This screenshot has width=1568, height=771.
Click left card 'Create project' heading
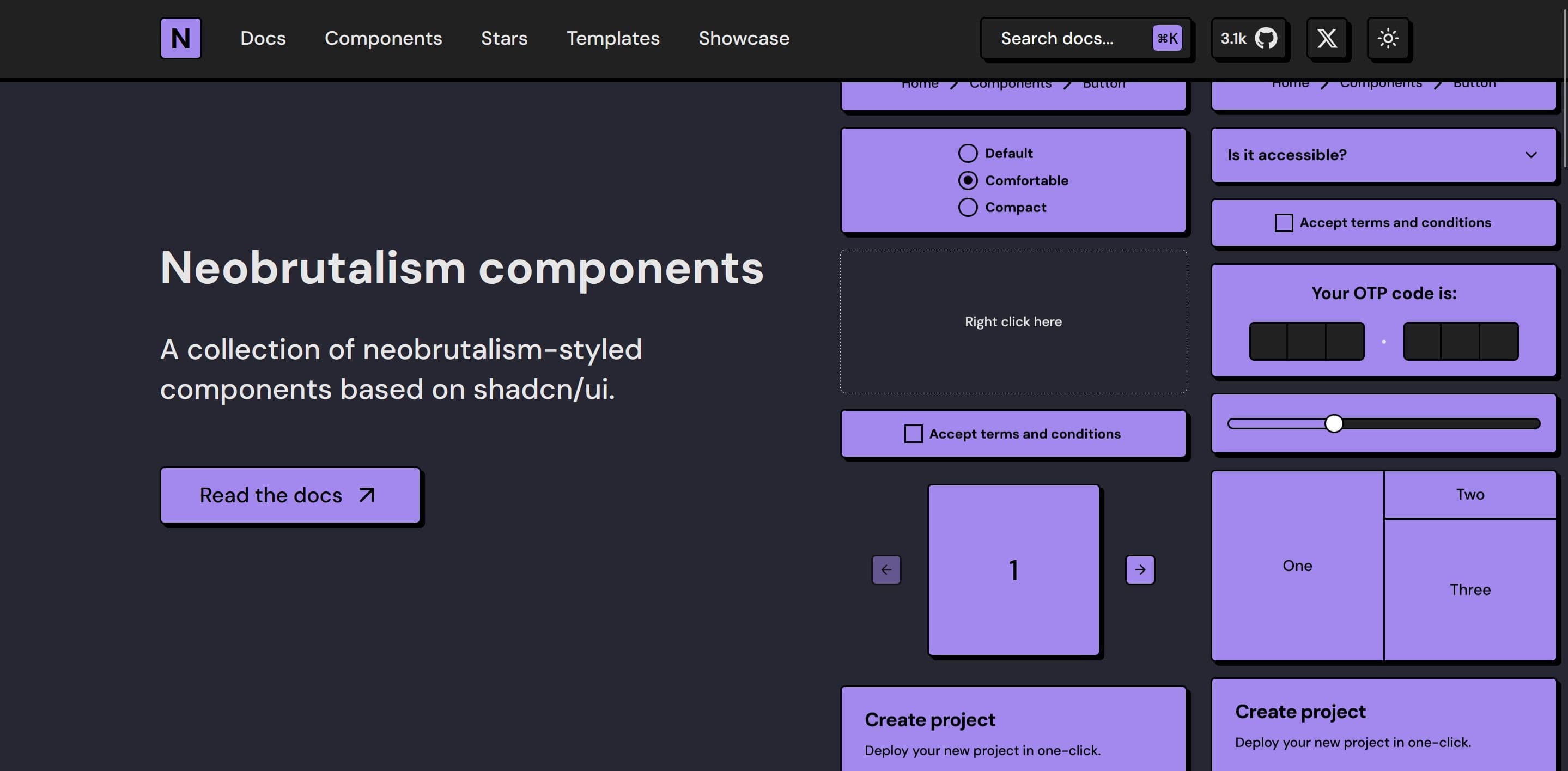[x=929, y=720]
